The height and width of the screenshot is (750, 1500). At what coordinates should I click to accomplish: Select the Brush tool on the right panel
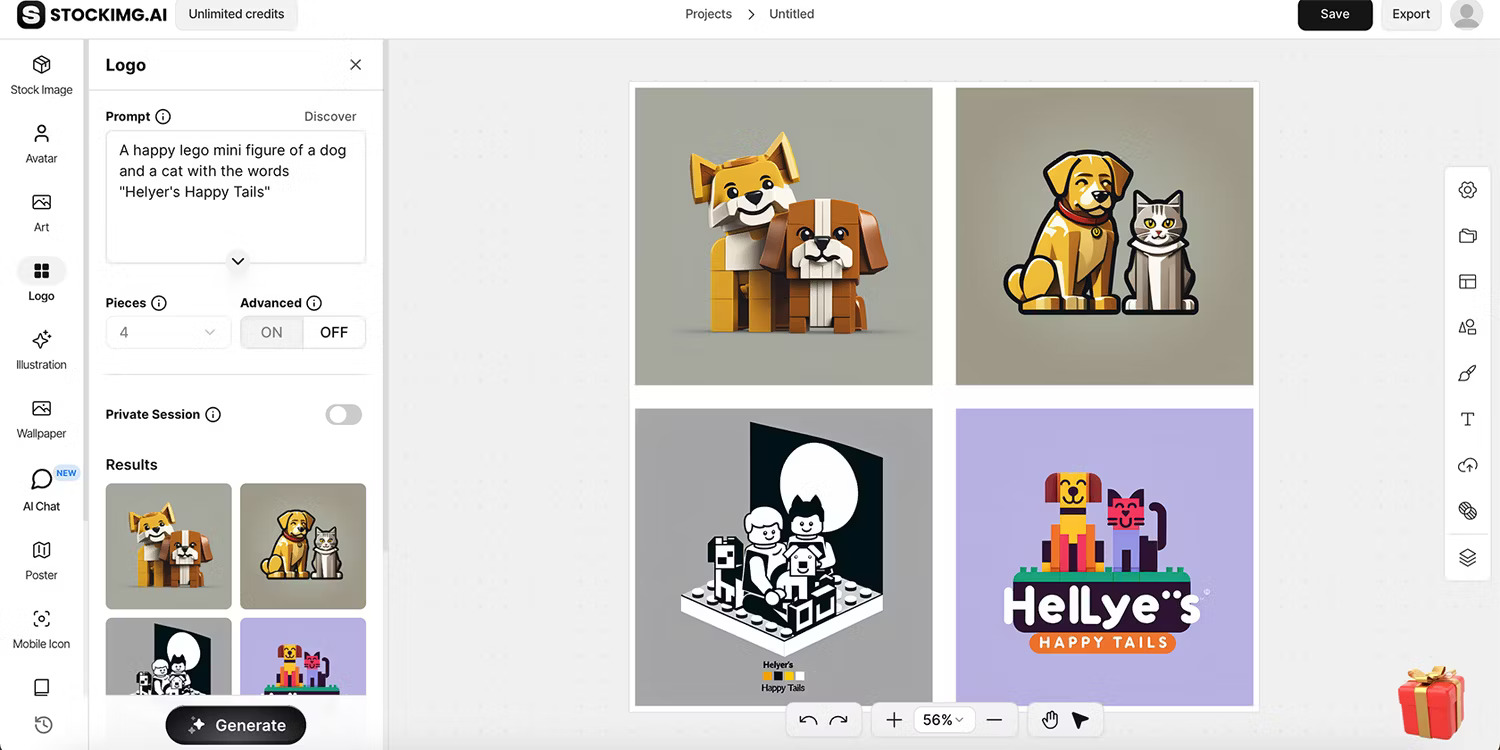(x=1467, y=373)
